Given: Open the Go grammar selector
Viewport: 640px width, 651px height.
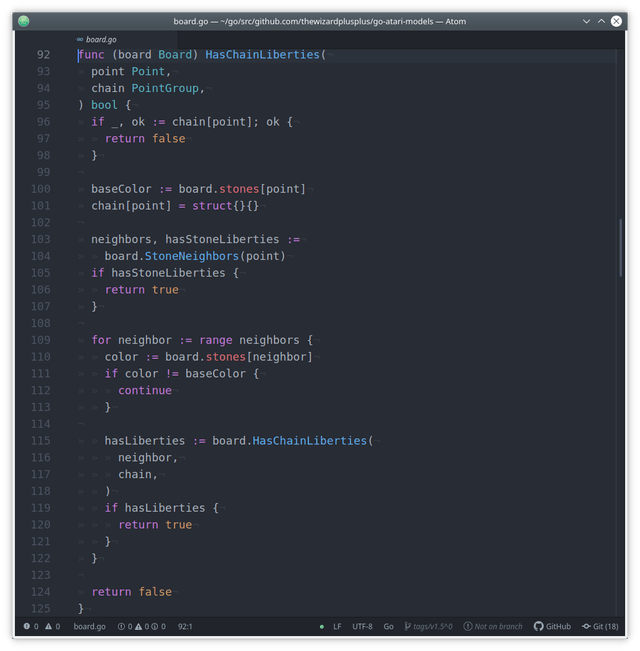Looking at the screenshot, I should [x=388, y=626].
